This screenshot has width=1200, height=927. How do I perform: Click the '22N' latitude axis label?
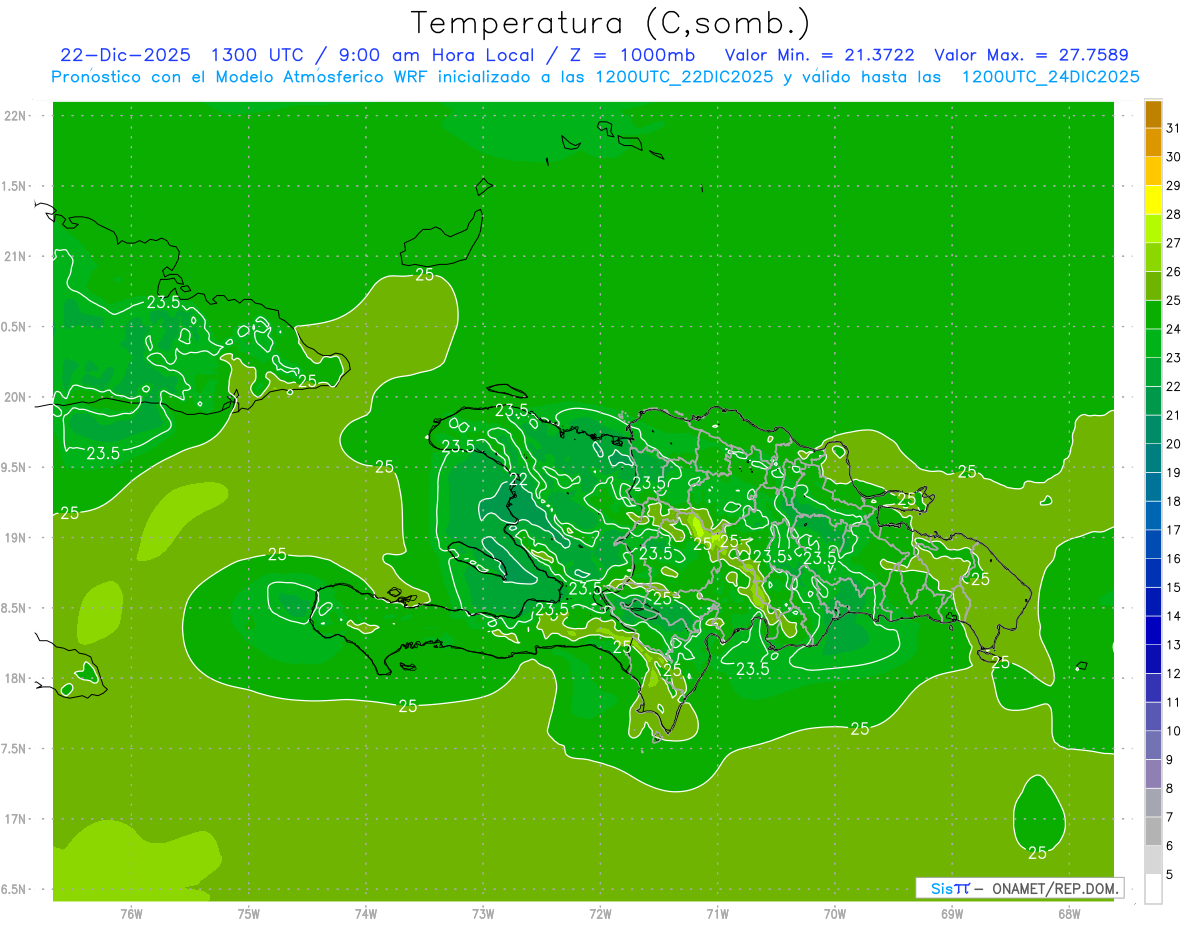coord(14,115)
